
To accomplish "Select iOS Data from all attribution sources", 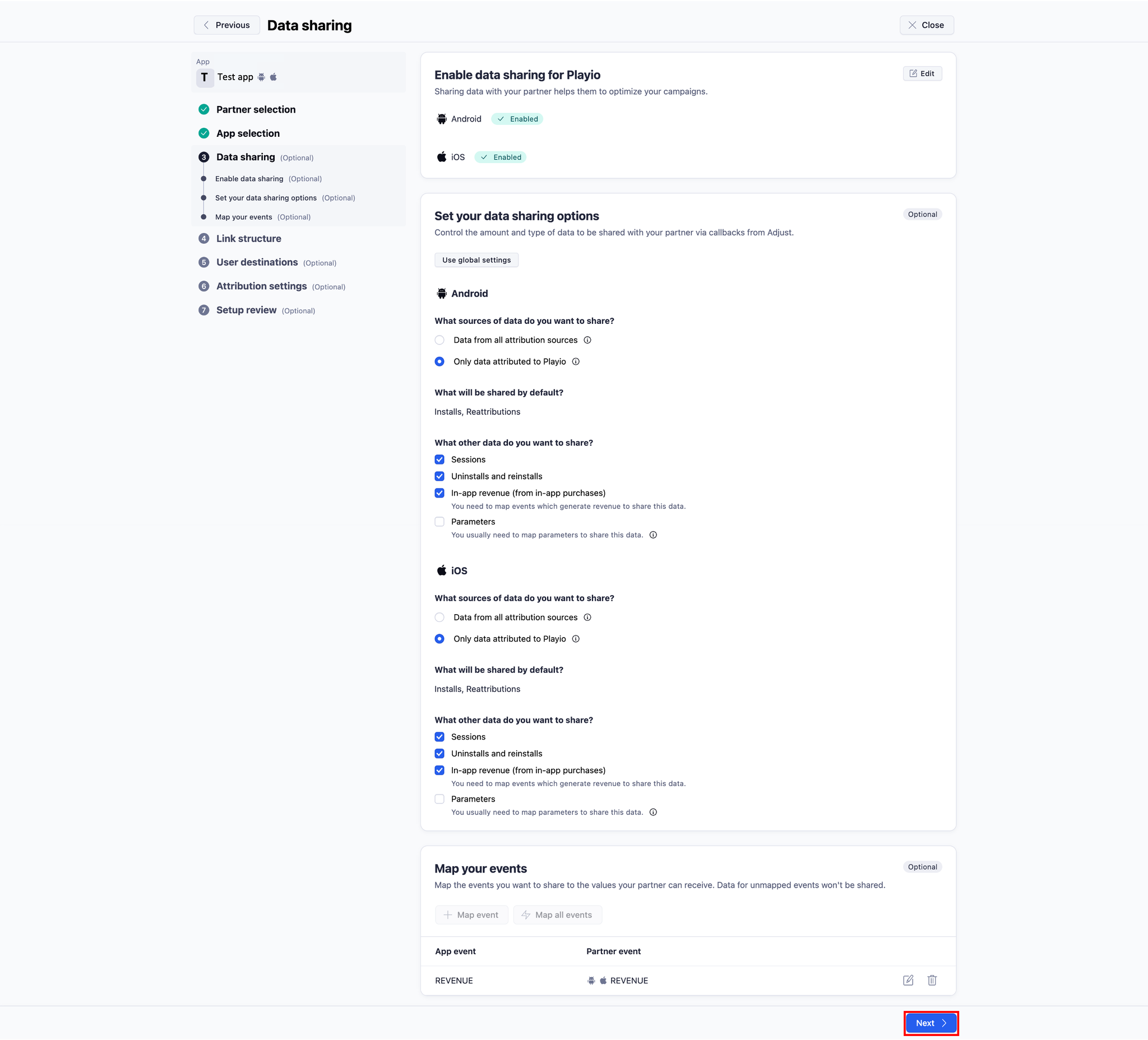I will tap(439, 617).
